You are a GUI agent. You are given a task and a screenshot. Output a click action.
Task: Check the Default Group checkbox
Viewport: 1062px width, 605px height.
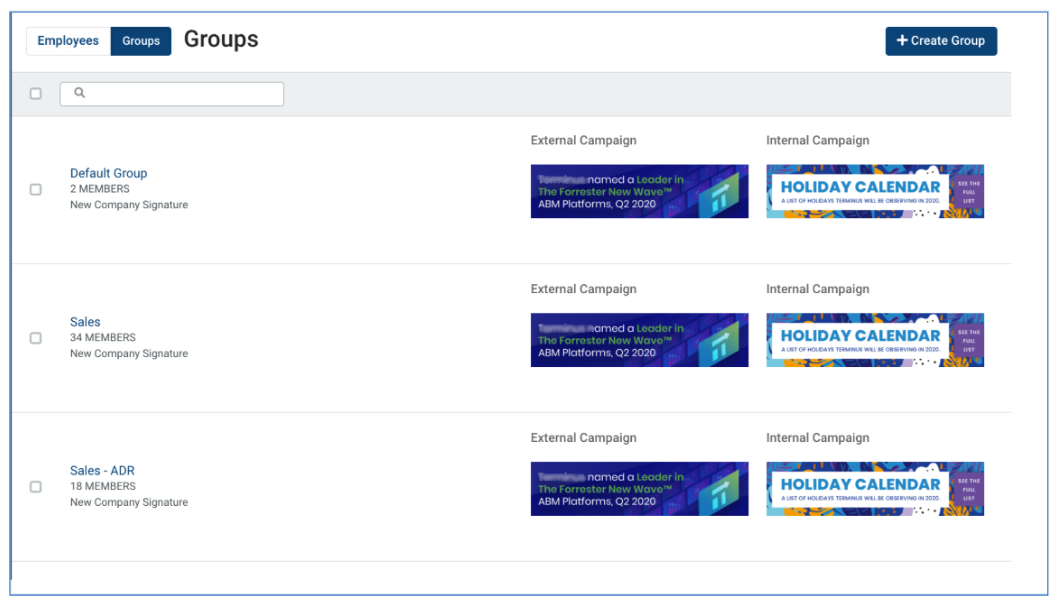(x=36, y=190)
